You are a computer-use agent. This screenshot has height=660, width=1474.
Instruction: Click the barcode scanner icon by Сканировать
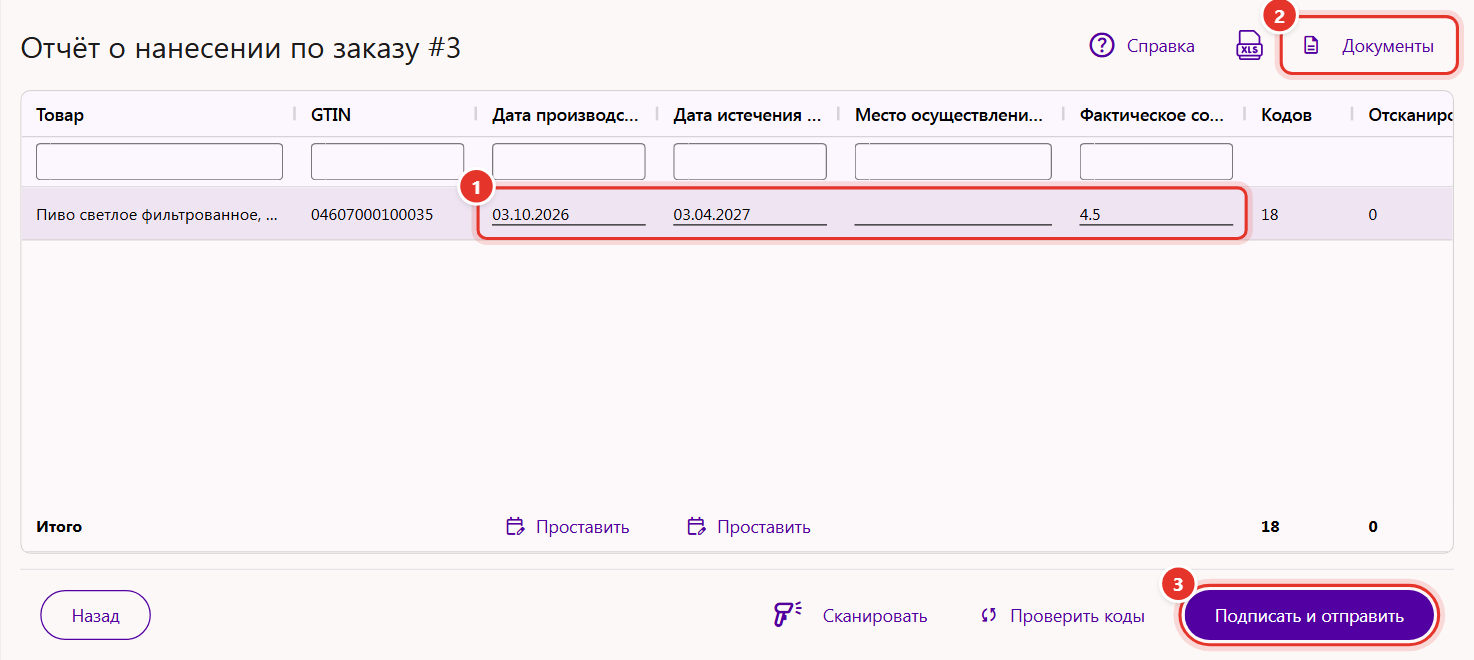(788, 616)
